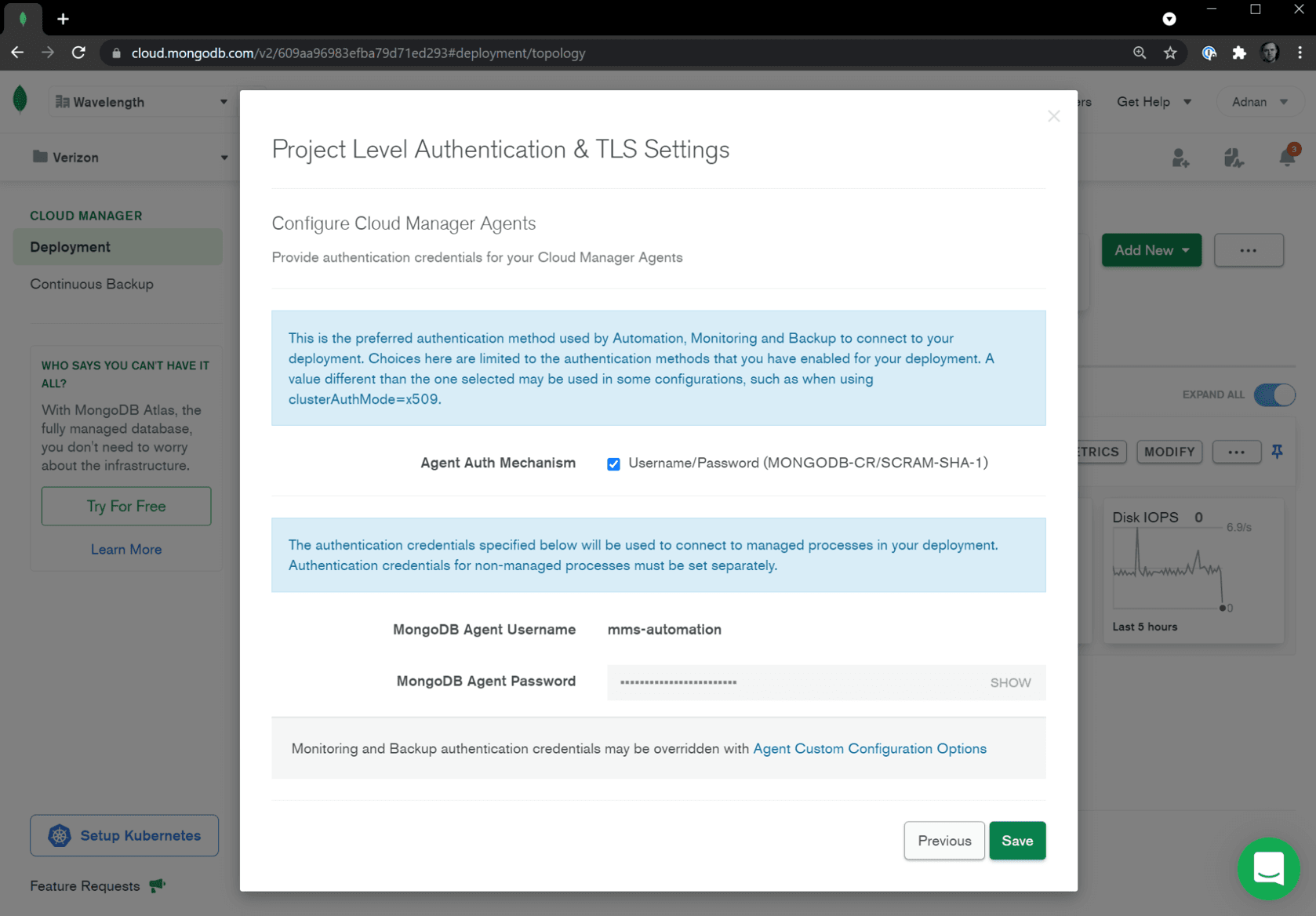Open the notifications bell icon
The height and width of the screenshot is (916, 1316).
(x=1286, y=157)
